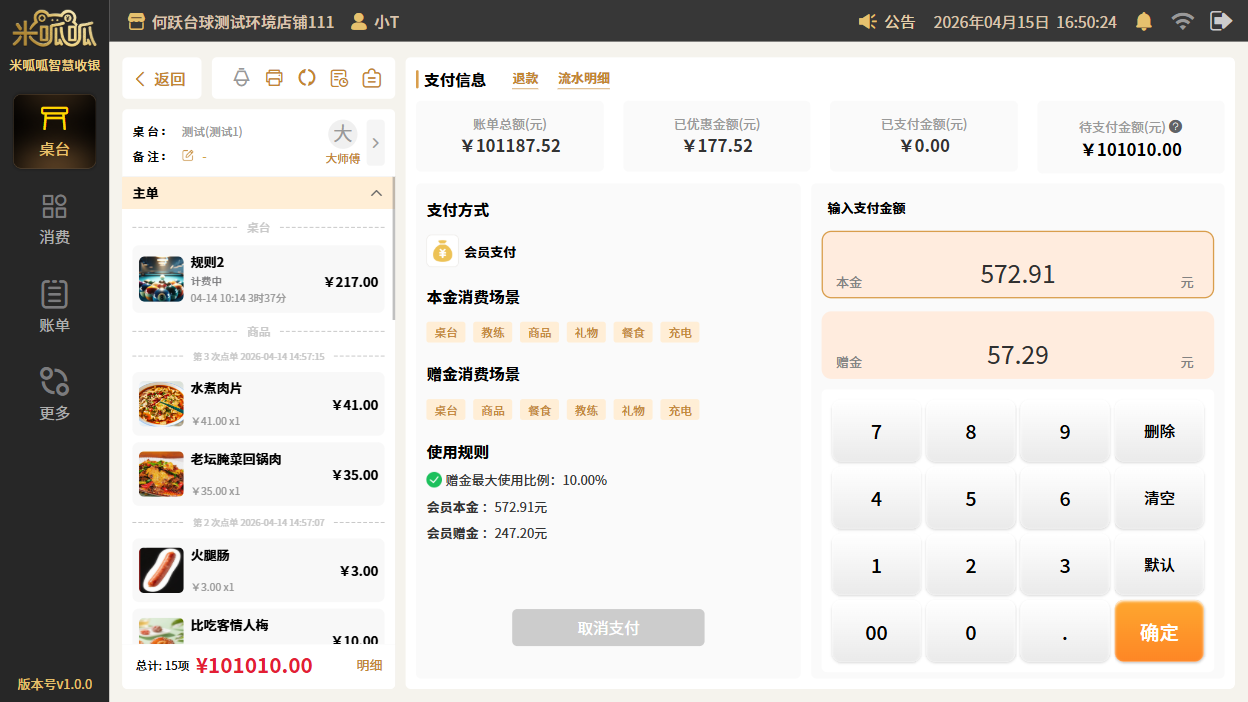Open 账单 in the left sidebar
This screenshot has height=702, width=1248.
tap(54, 306)
